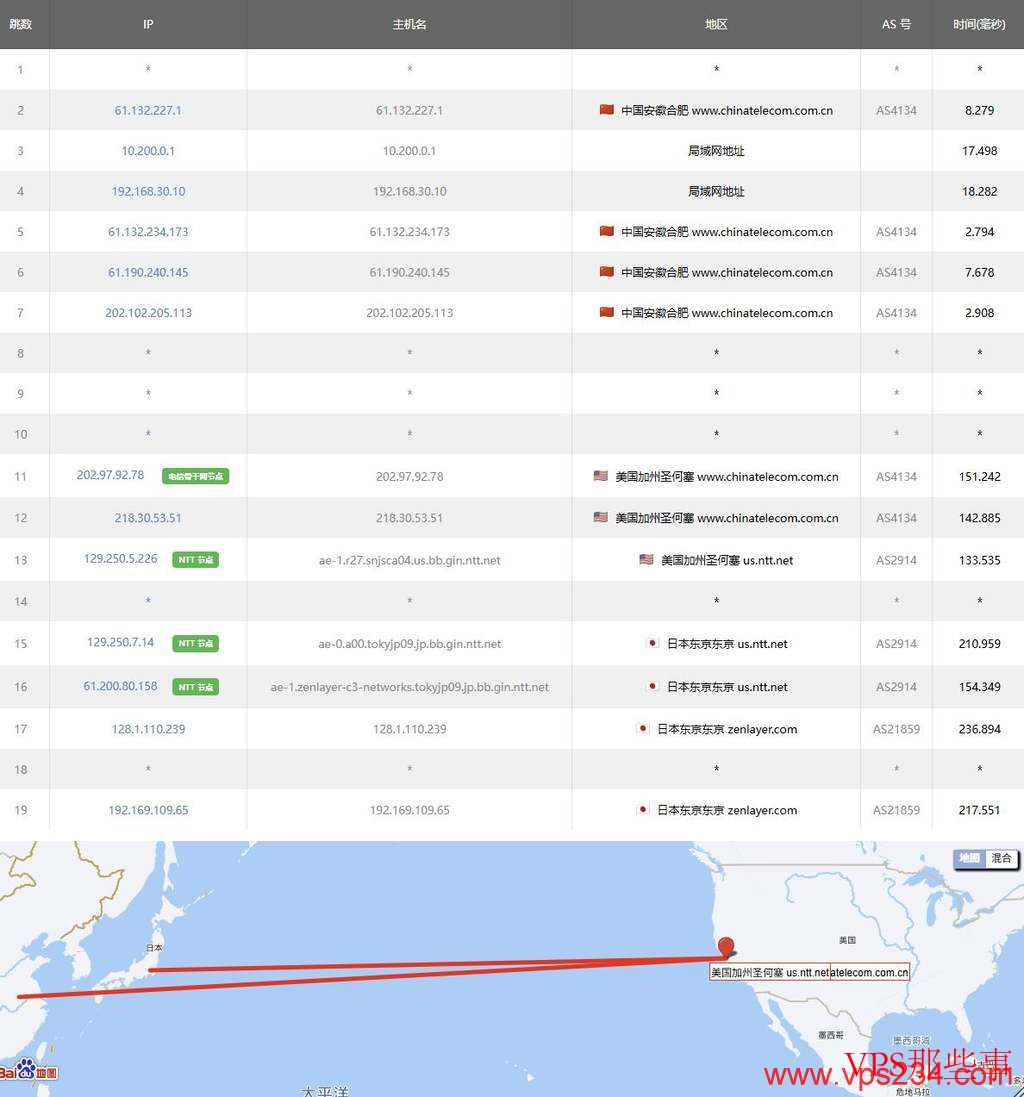Click the Japan flag icon in hop 15 row
This screenshot has height=1097, width=1024.
(652, 643)
